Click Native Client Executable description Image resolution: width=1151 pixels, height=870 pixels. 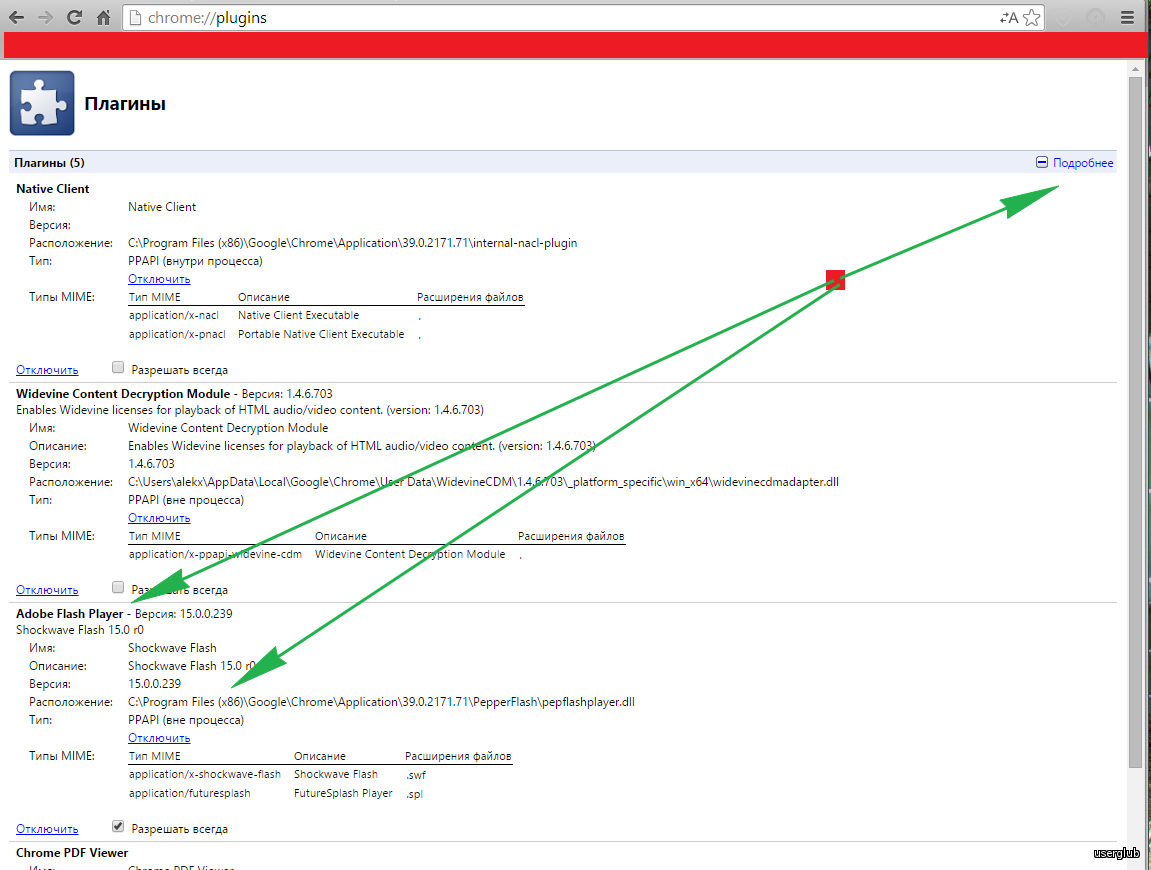coord(298,316)
